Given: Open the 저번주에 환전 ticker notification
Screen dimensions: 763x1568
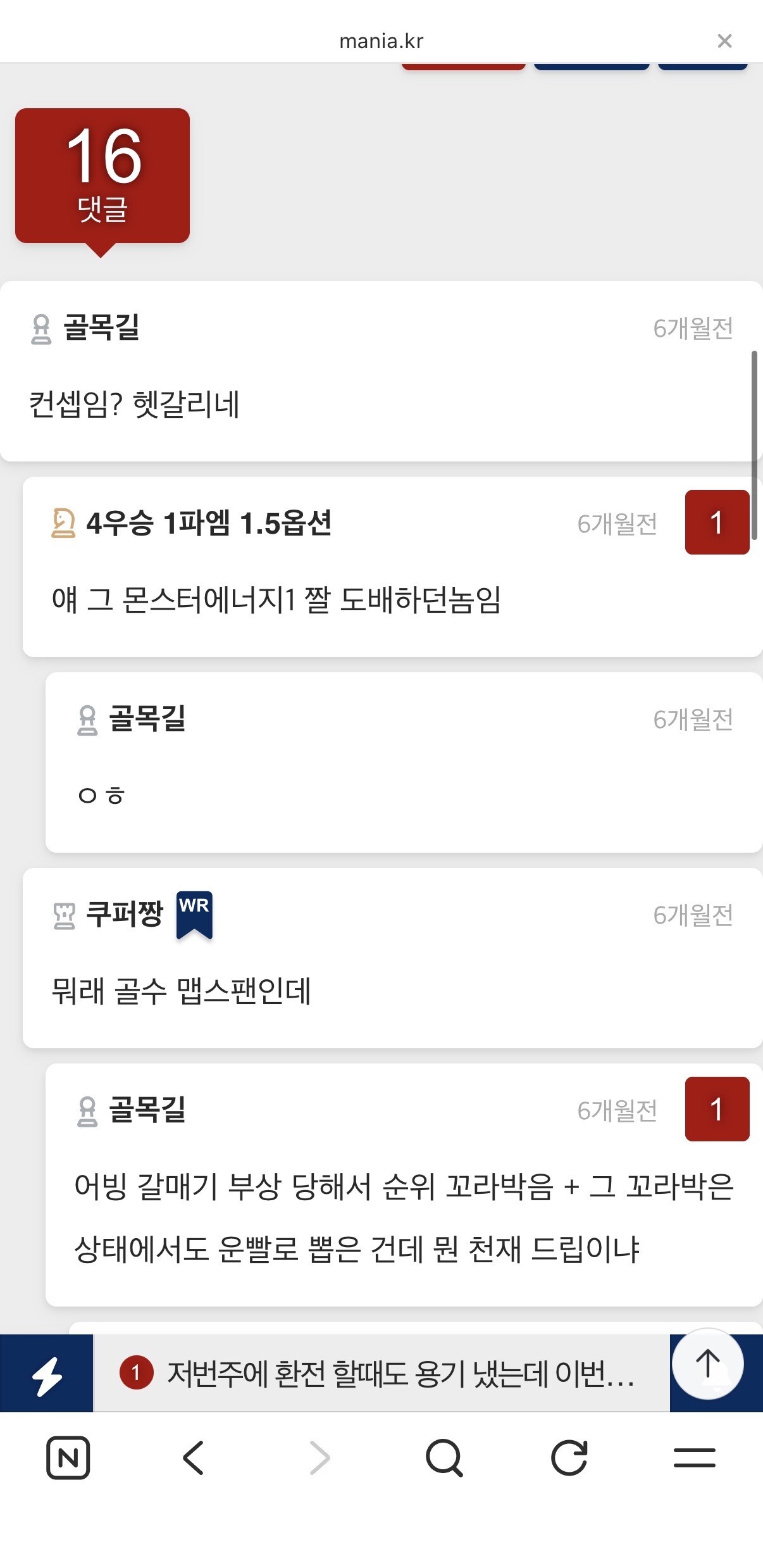Looking at the screenshot, I should tap(399, 1374).
